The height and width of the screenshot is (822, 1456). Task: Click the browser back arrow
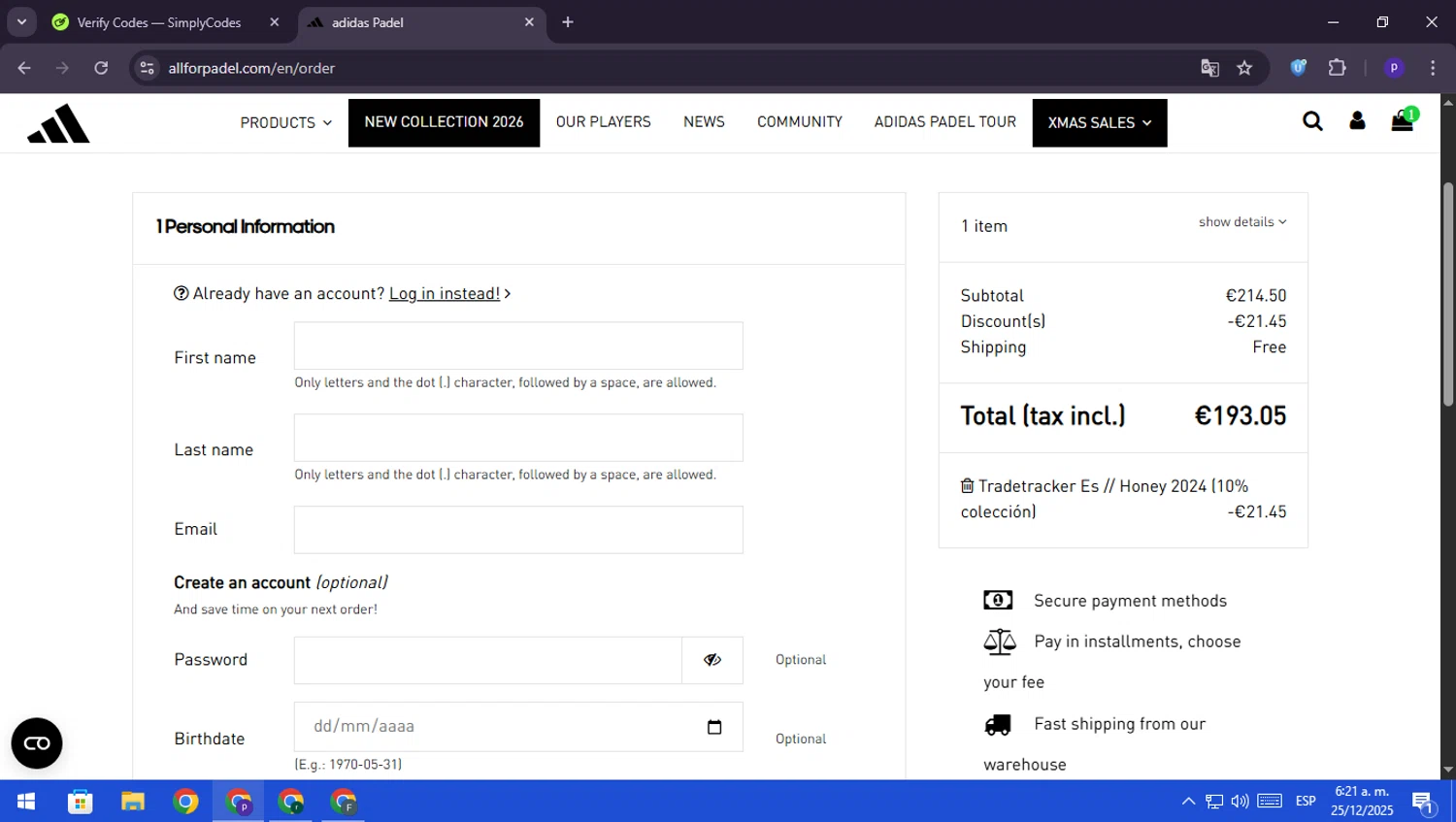[x=24, y=68]
